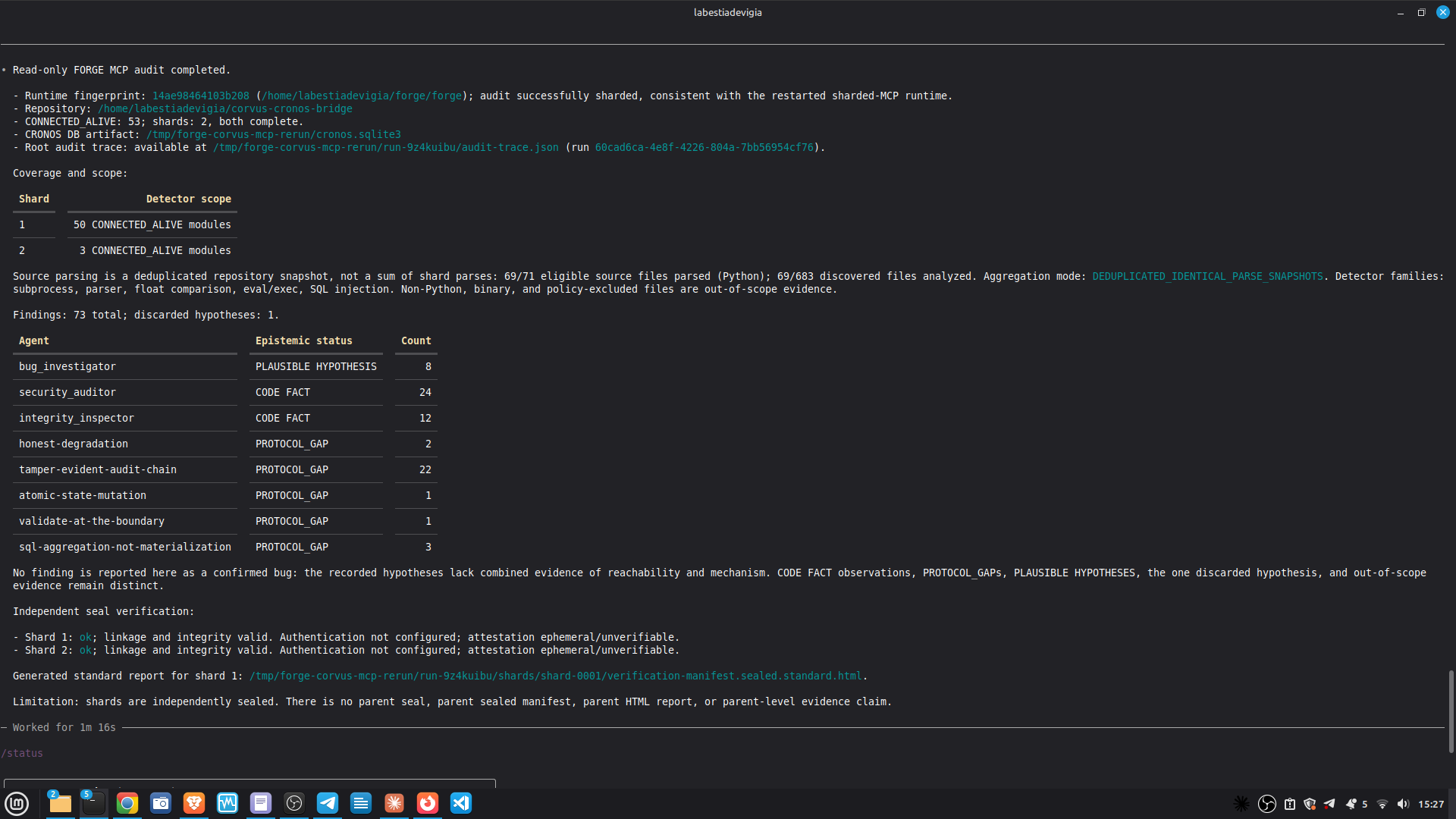
Task: Click the terminal vertical scrollbar thumb
Action: pyautogui.click(x=1451, y=711)
